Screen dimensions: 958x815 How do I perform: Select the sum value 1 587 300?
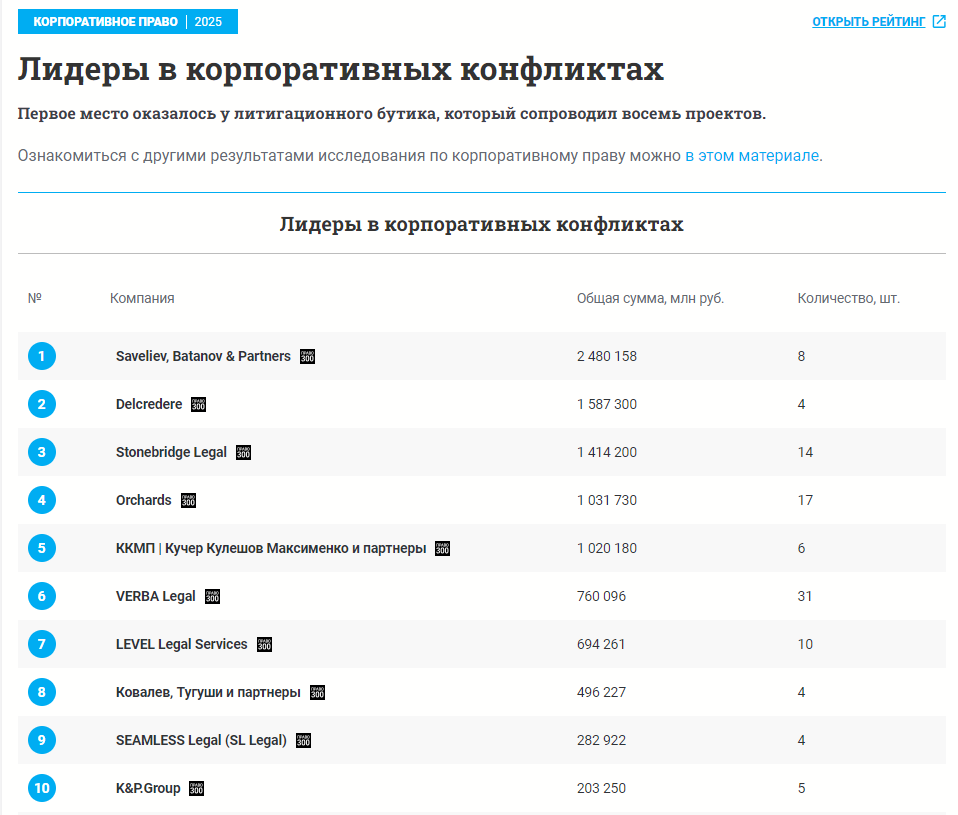click(607, 404)
